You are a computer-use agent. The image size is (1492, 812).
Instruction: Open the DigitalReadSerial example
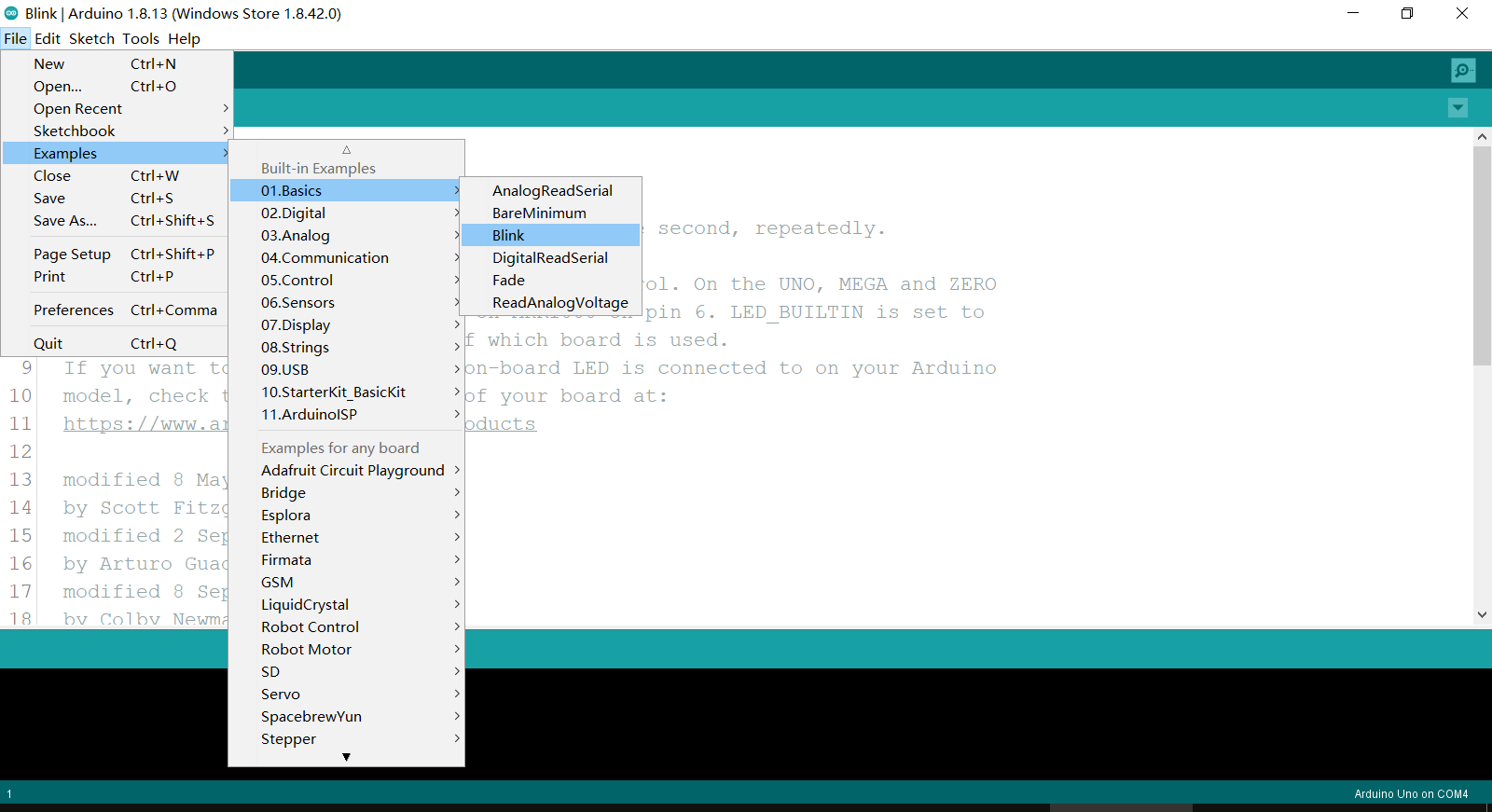pyautogui.click(x=551, y=257)
